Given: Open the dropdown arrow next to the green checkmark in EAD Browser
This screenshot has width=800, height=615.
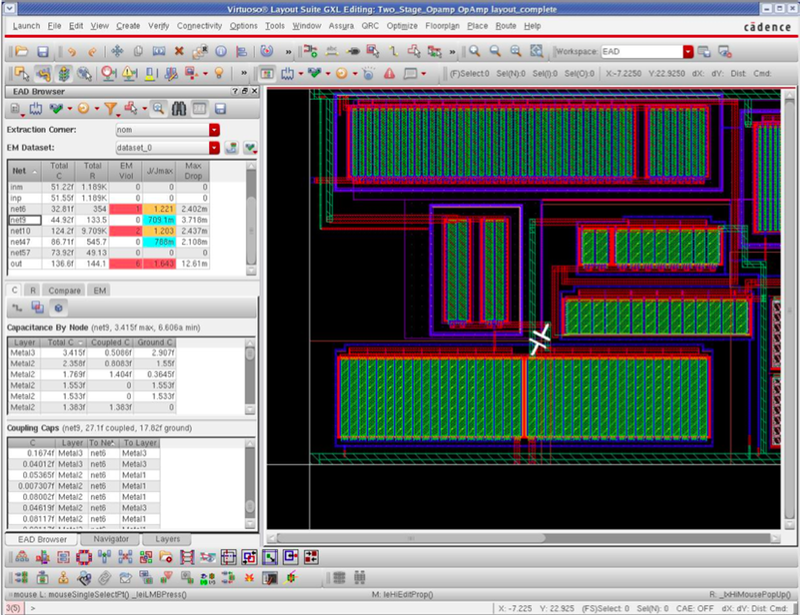Looking at the screenshot, I should [x=70, y=108].
